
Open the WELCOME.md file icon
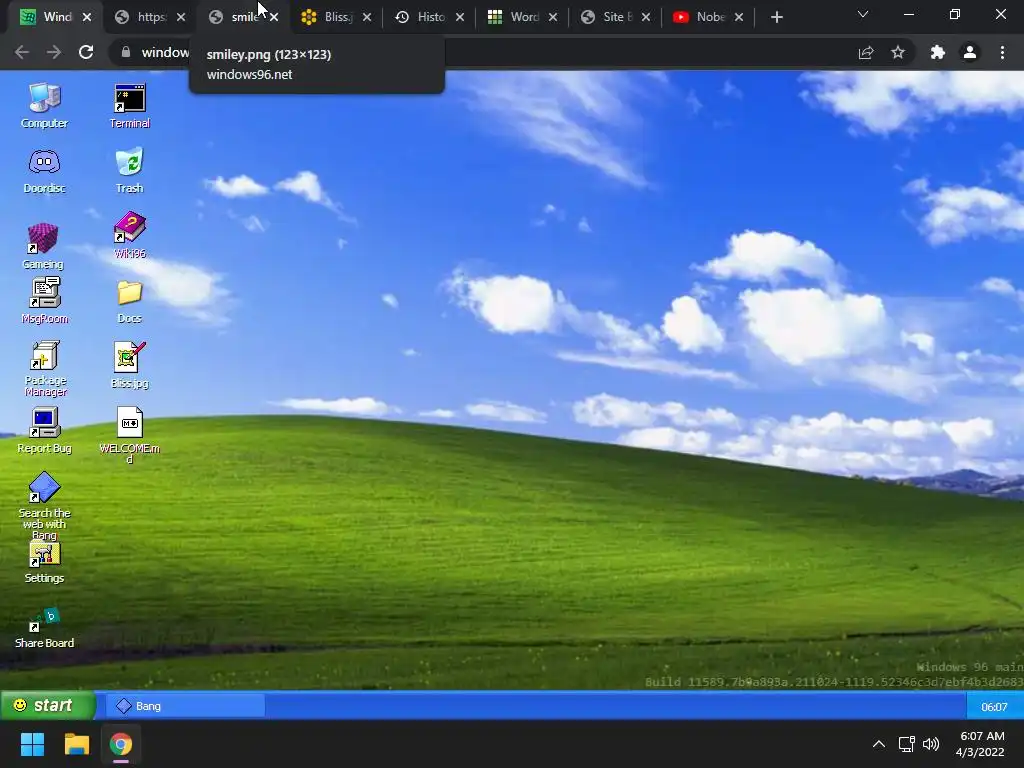point(129,435)
